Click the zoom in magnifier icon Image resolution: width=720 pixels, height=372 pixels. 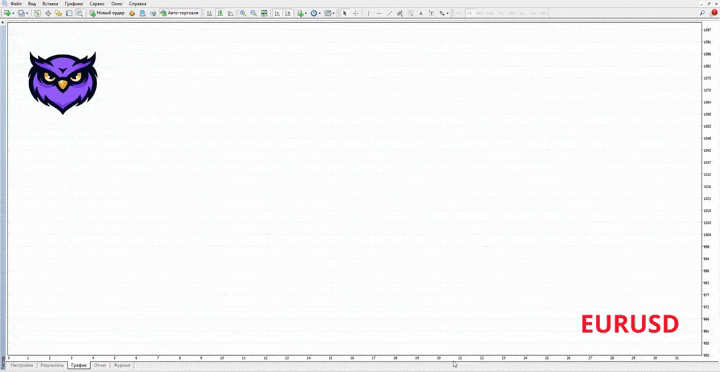click(x=243, y=13)
